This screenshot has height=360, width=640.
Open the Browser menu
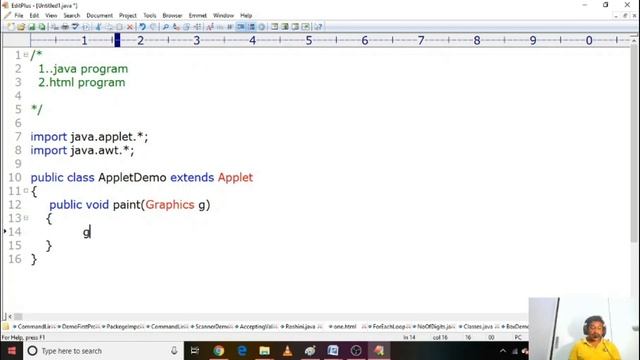click(172, 16)
